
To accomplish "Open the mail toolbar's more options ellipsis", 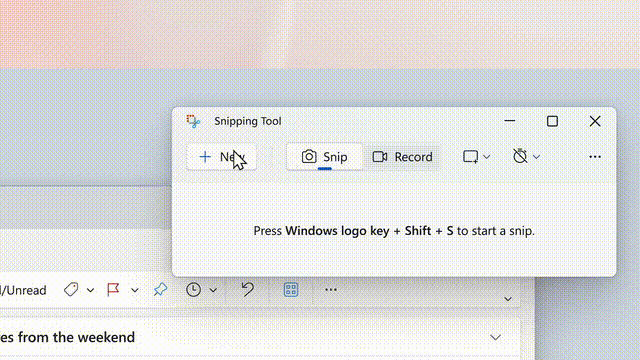I will 331,290.
